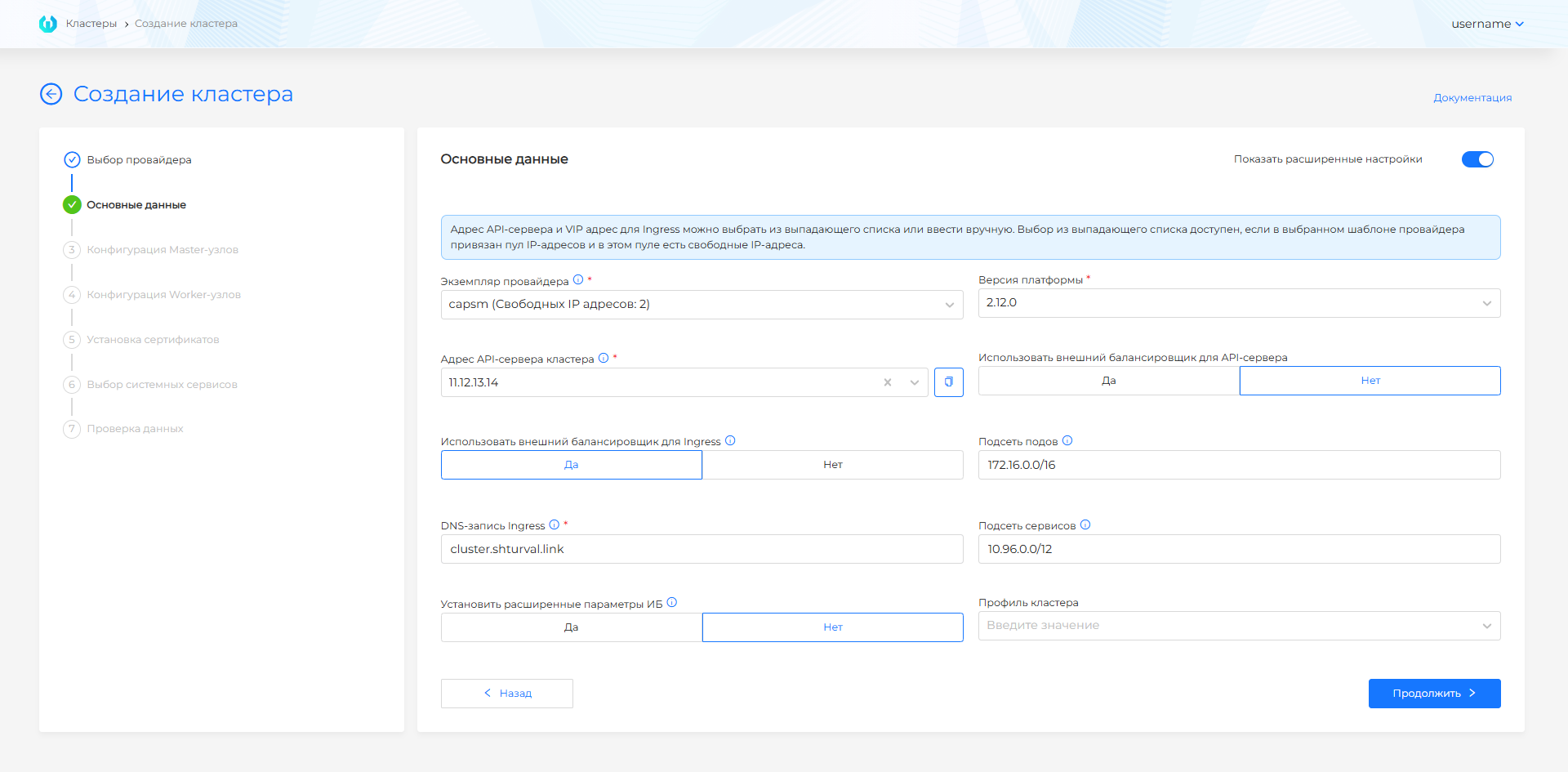
Task: Open the Экземпляр провайдера dropdown
Action: pyautogui.click(x=701, y=305)
